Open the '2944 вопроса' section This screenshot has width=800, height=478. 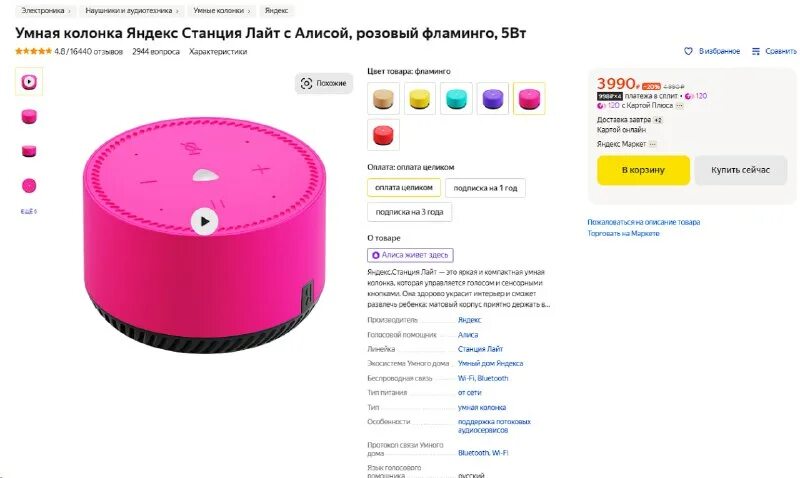(x=156, y=52)
